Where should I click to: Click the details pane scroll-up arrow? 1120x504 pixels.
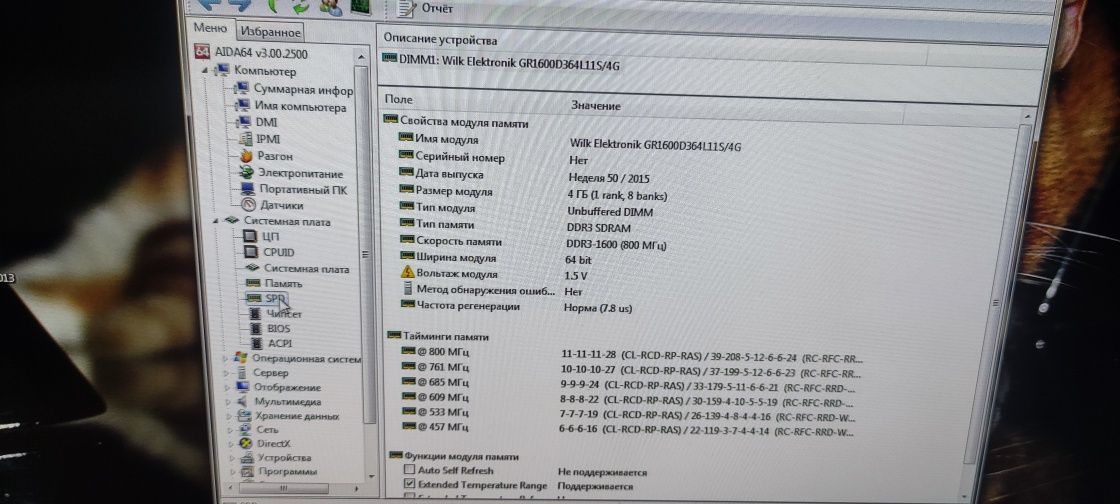(x=1027, y=116)
